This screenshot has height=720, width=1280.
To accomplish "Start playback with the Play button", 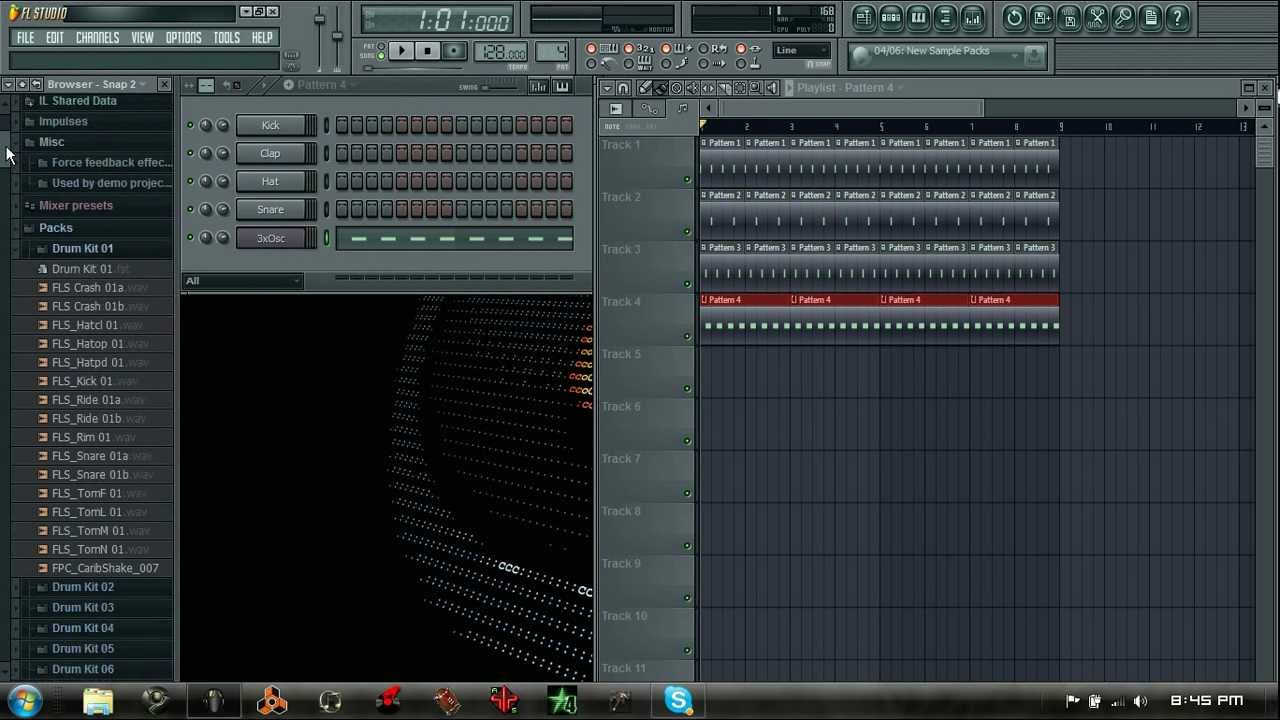I will point(401,51).
